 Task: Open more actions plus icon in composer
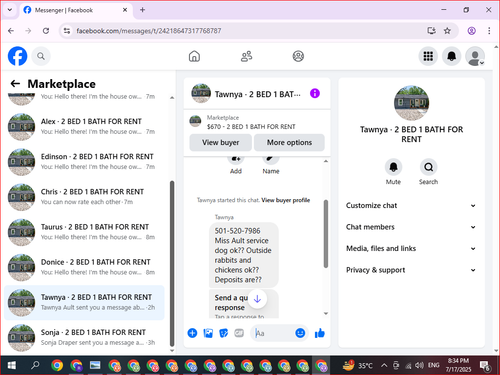(x=192, y=333)
